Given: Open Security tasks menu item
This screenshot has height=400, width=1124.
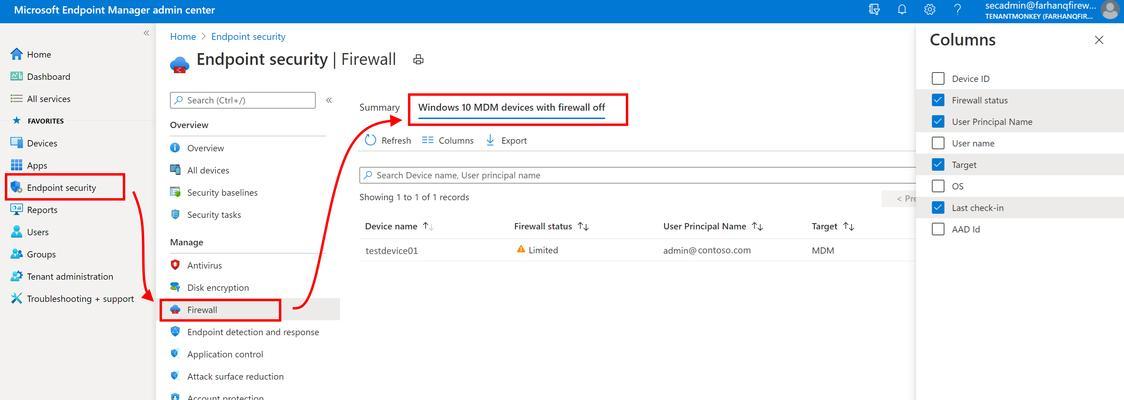Looking at the screenshot, I should click(214, 215).
